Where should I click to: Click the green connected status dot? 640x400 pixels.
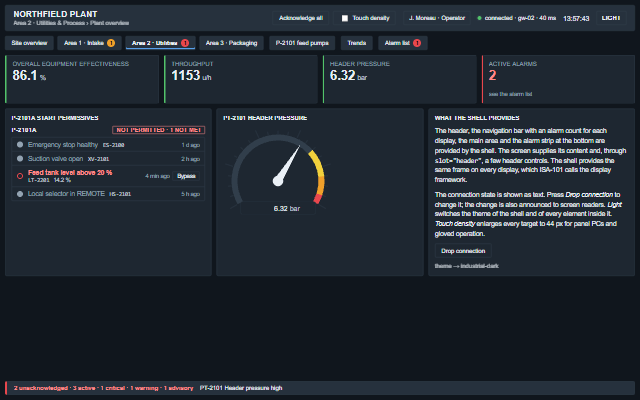479,18
